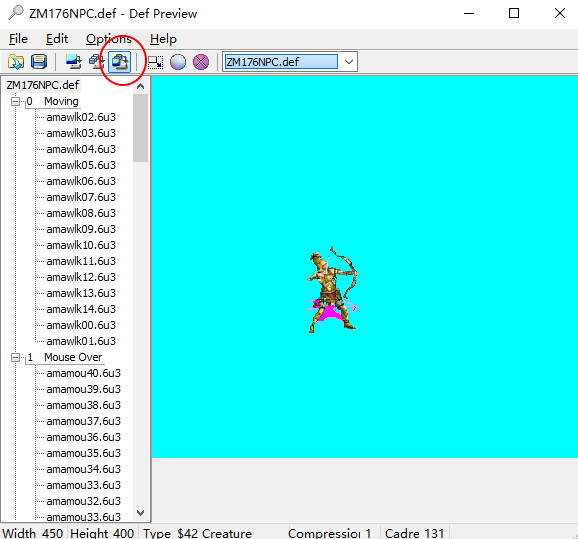Click the Compression 1 status bar entry
Image resolution: width=578 pixels, height=539 pixels.
click(330, 533)
